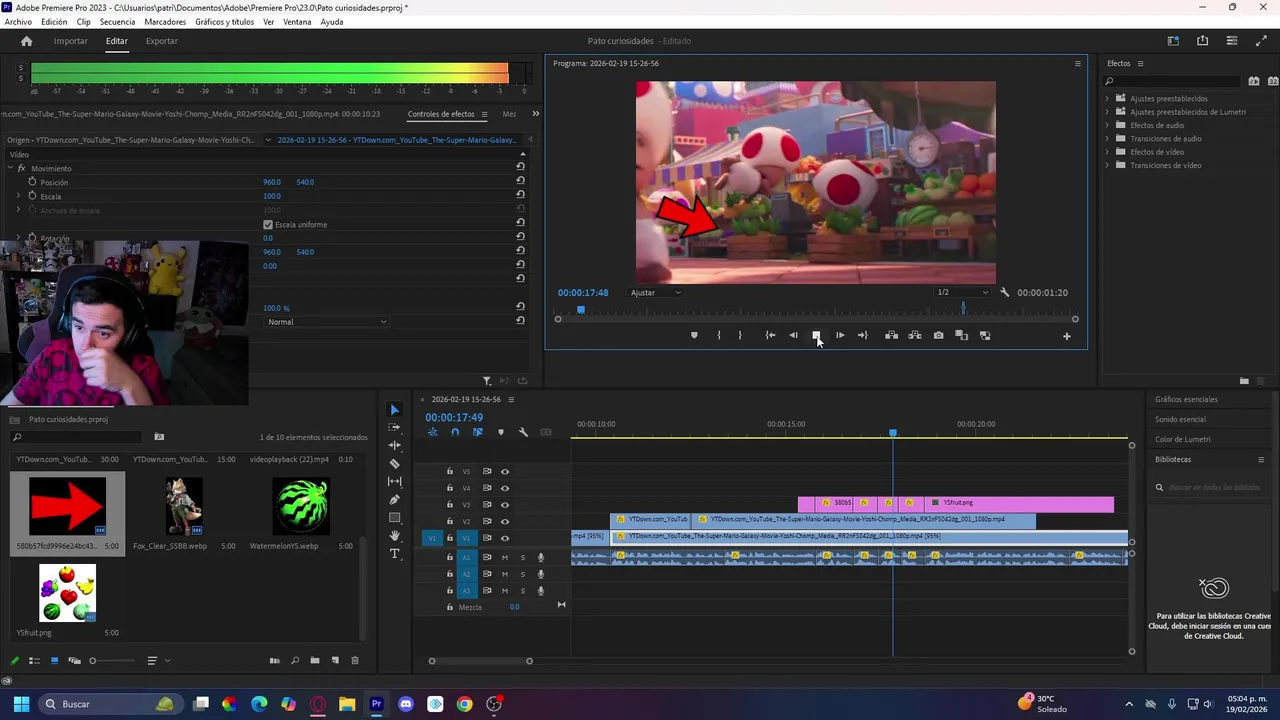Stop playback in Program monitor

[816, 336]
